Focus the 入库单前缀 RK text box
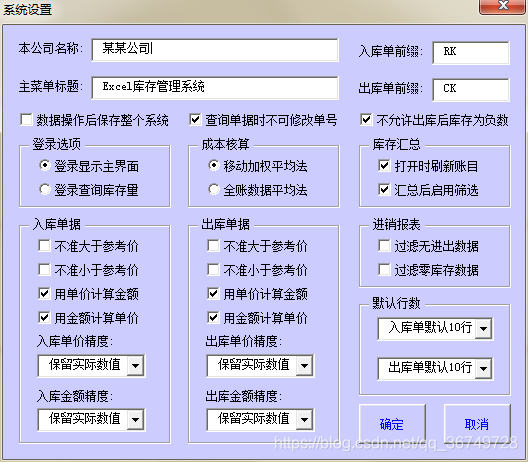 [471, 53]
